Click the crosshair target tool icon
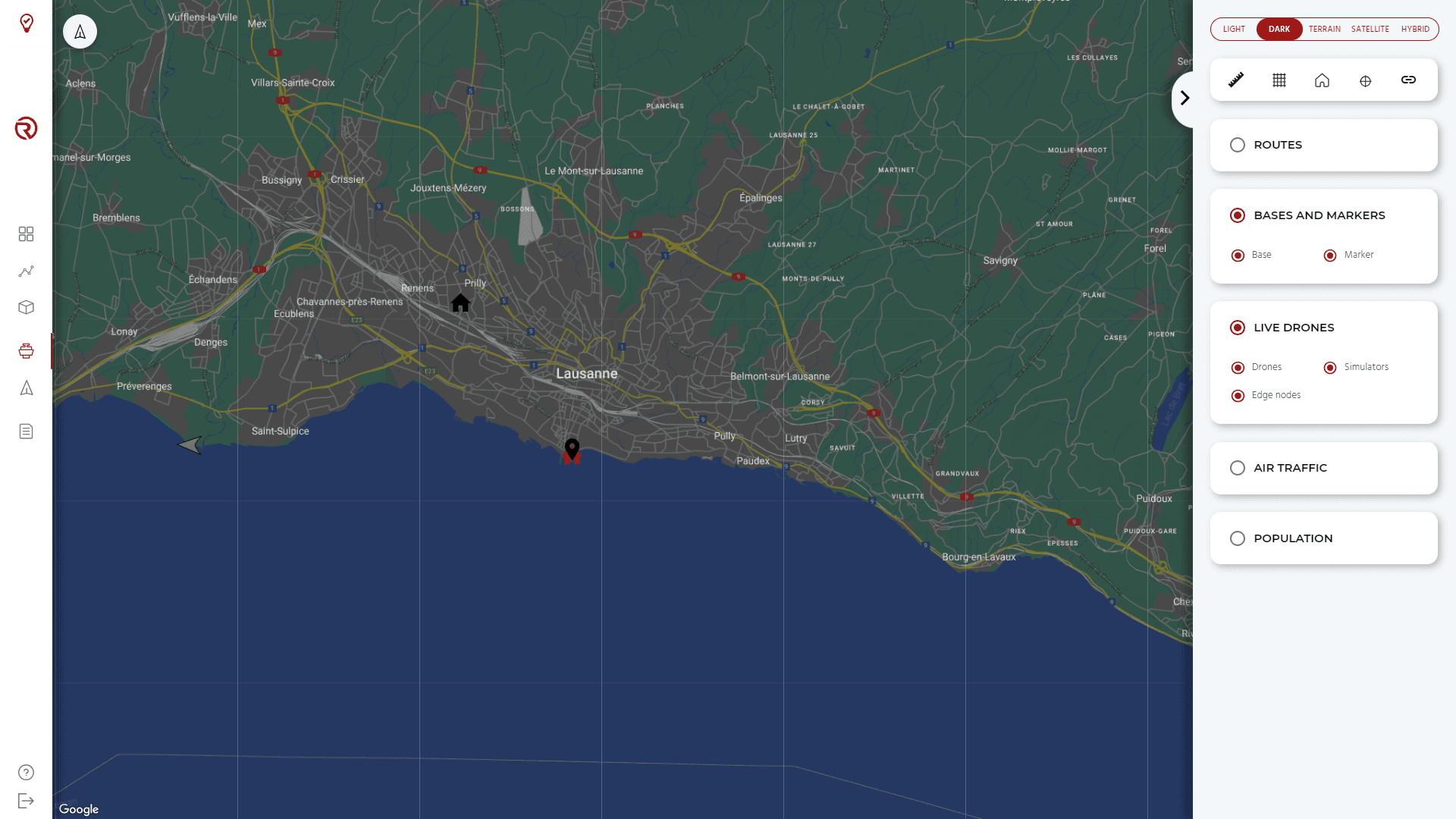 (x=1365, y=80)
